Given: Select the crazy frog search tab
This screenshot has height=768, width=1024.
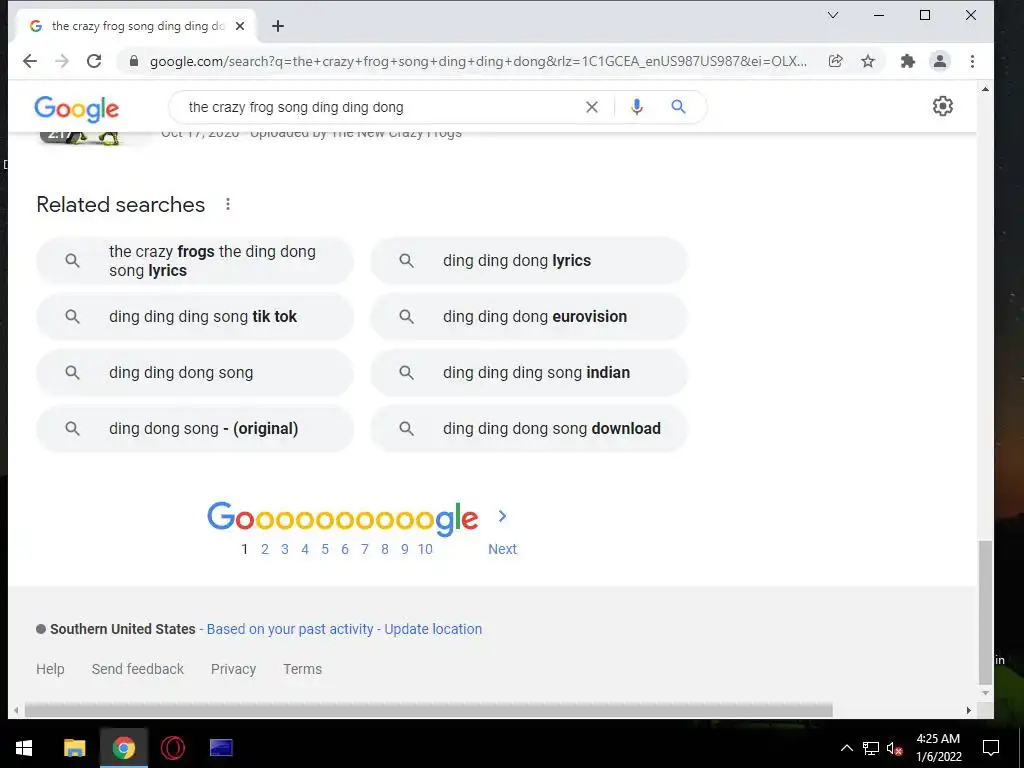Looking at the screenshot, I should 136,26.
